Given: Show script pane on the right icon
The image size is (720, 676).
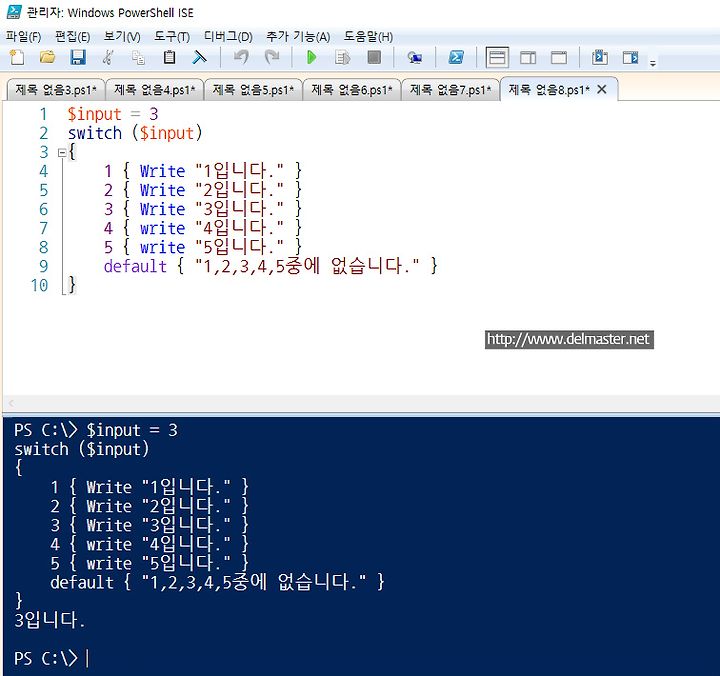Looking at the screenshot, I should point(528,58).
